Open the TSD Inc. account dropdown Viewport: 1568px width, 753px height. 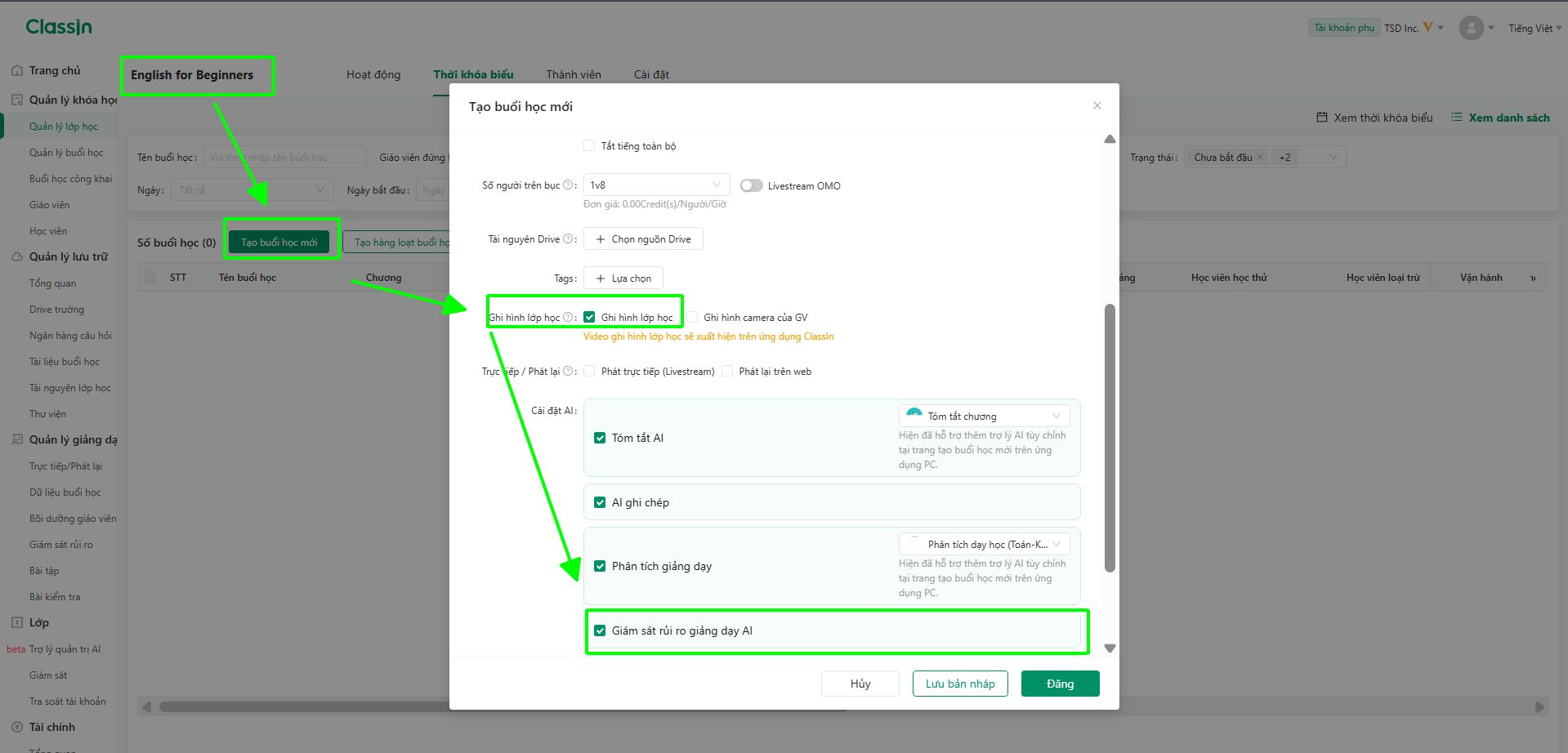pos(1414,28)
